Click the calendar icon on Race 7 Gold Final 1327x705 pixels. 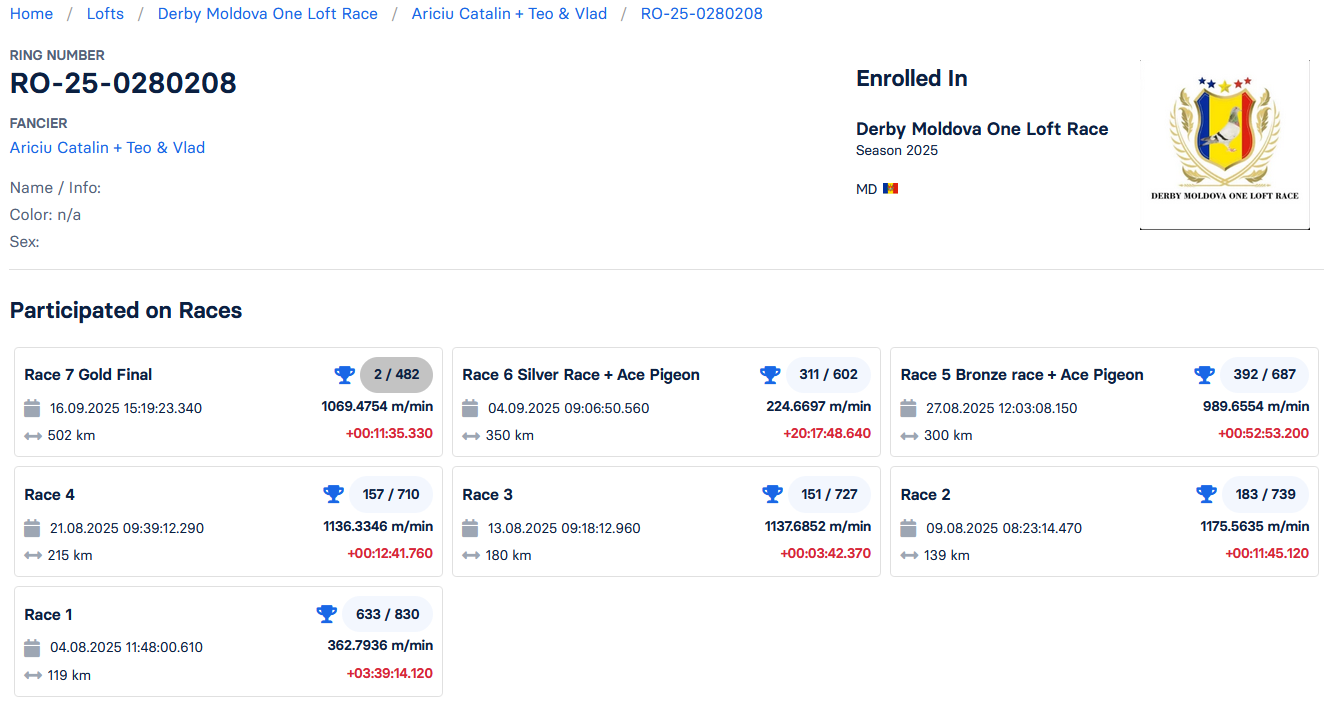pyautogui.click(x=32, y=408)
